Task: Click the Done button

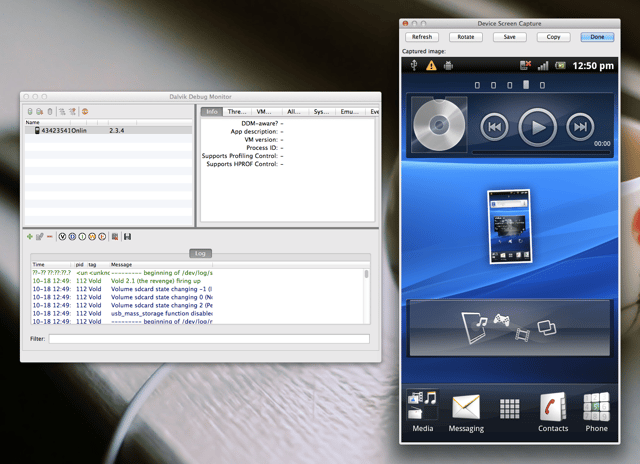Action: pyautogui.click(x=597, y=37)
